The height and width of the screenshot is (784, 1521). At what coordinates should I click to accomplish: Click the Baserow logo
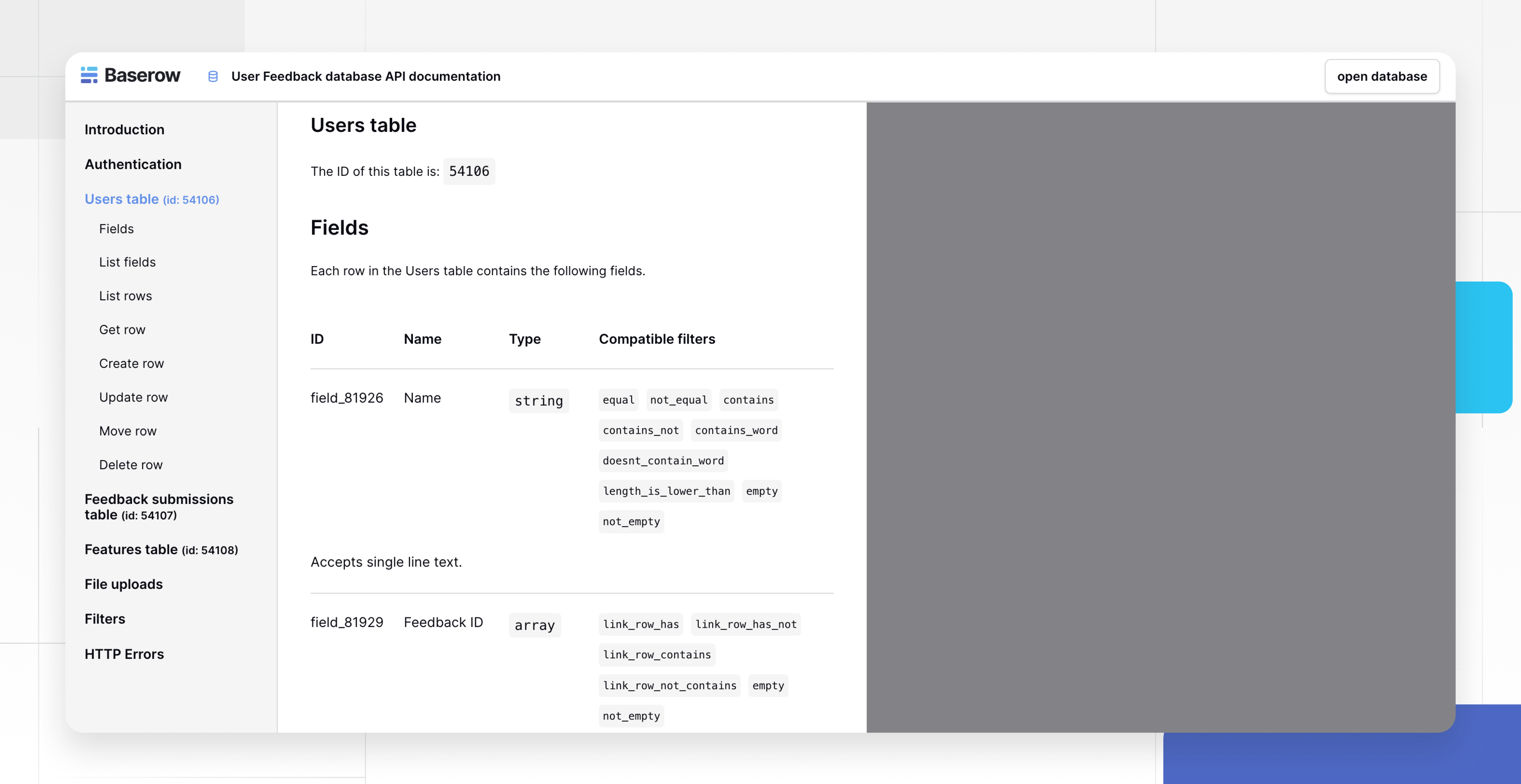coord(130,75)
